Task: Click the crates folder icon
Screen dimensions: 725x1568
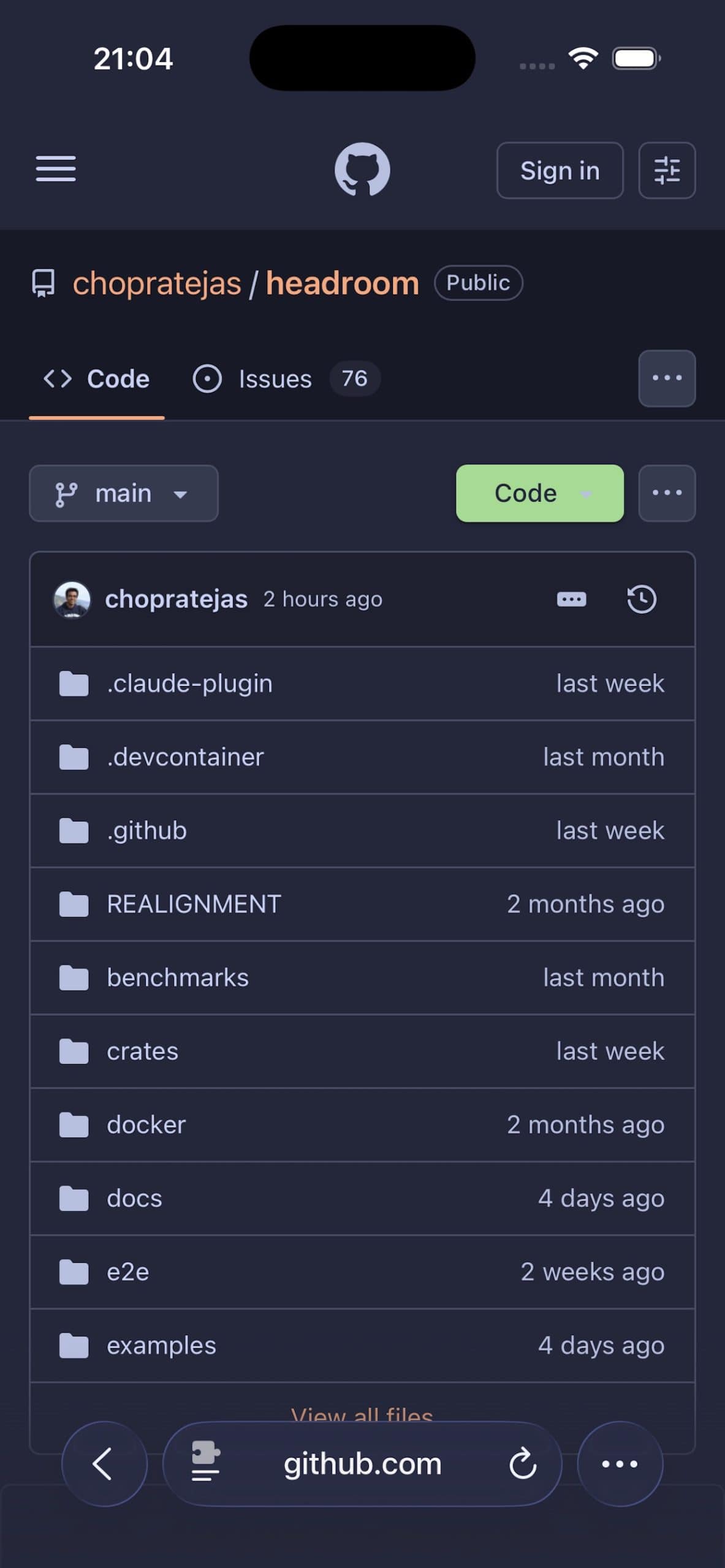Action: (74, 1051)
